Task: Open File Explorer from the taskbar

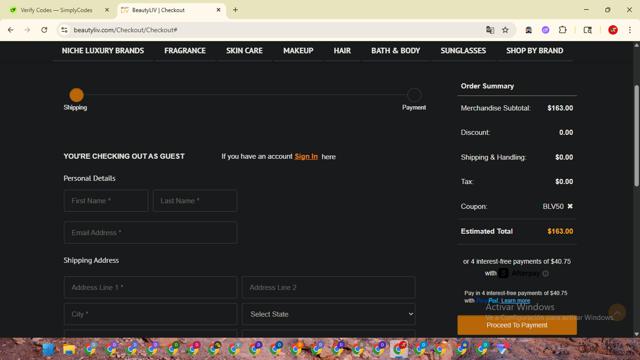Action: pos(69,349)
